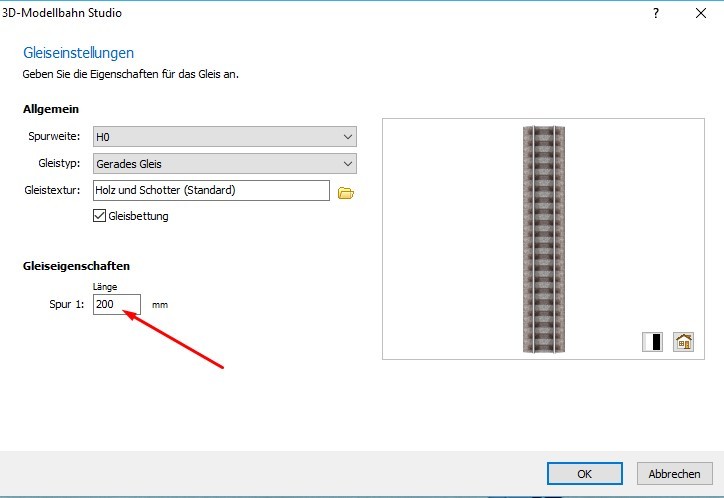Toggle black-white background icon in preview

tap(652, 342)
